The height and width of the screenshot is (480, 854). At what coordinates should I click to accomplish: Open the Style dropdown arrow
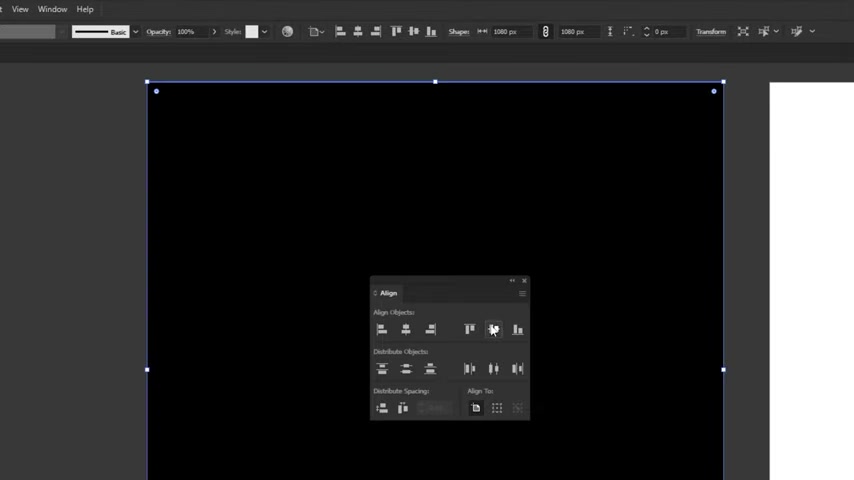264,32
